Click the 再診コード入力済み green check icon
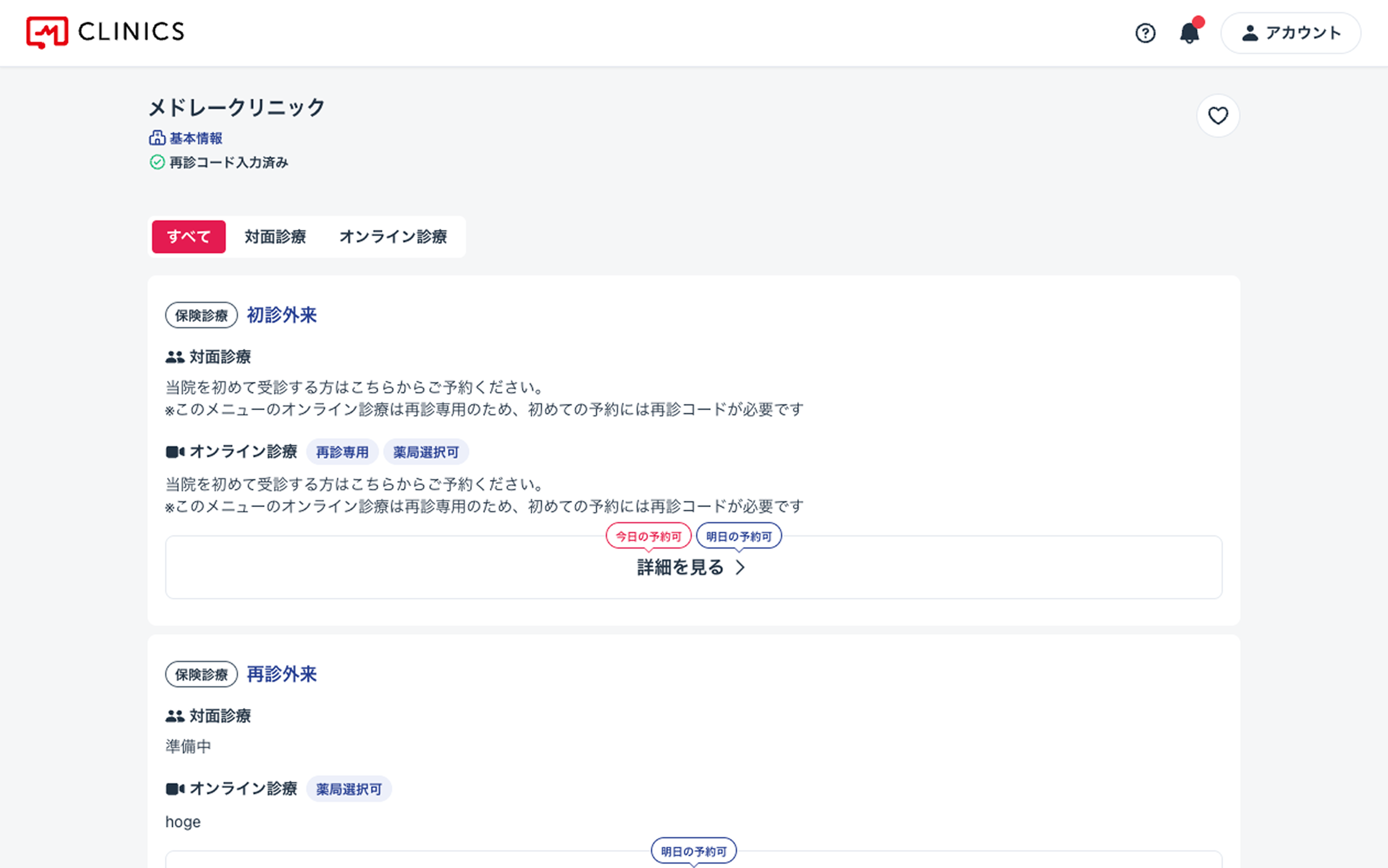 (157, 162)
